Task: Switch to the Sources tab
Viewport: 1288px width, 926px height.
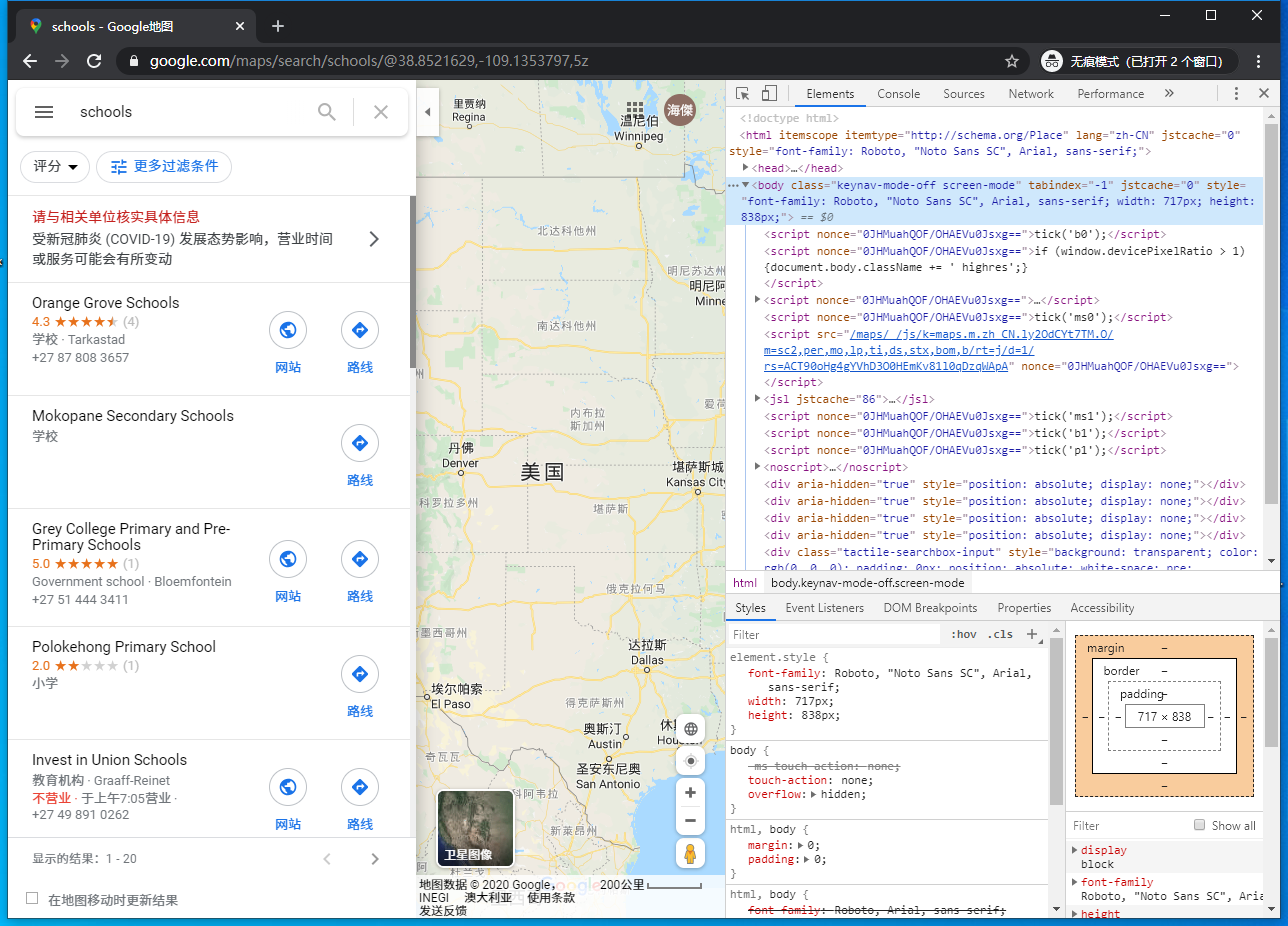Action: [x=964, y=94]
